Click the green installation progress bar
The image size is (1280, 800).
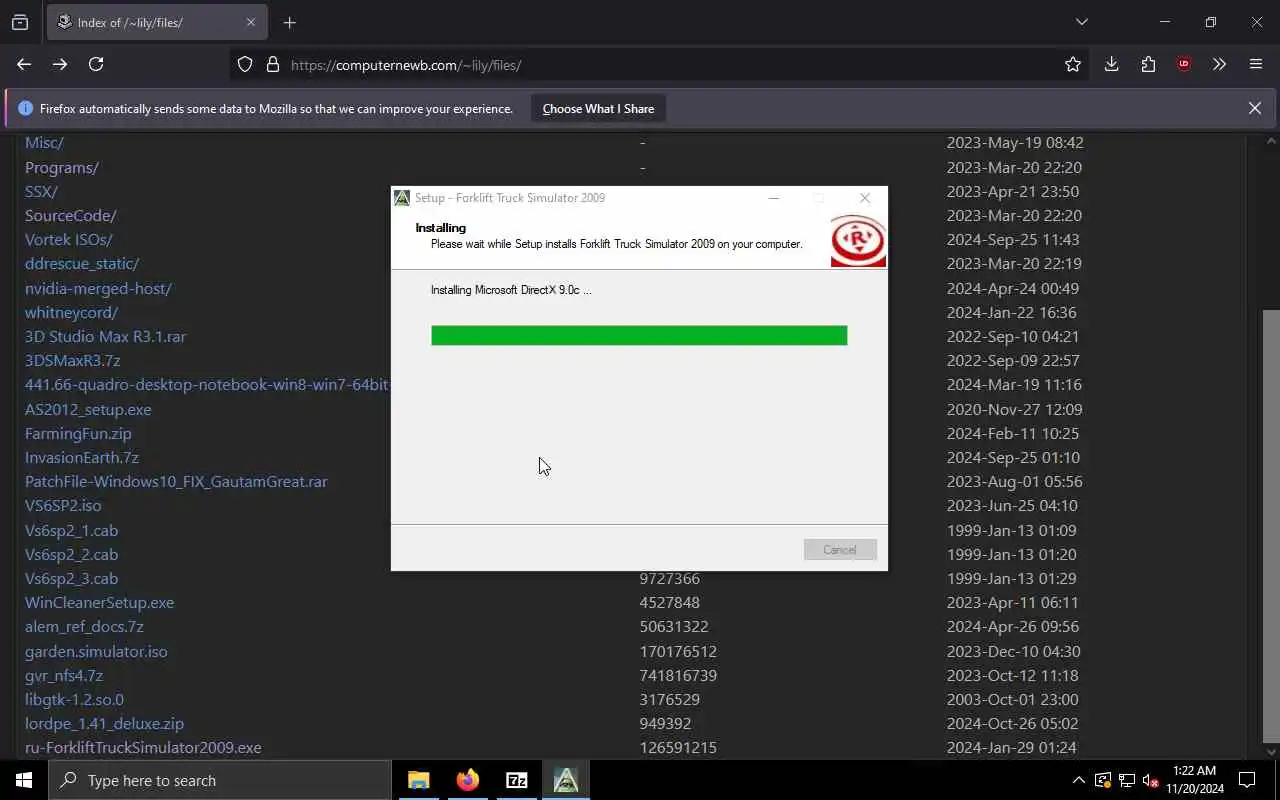(639, 335)
